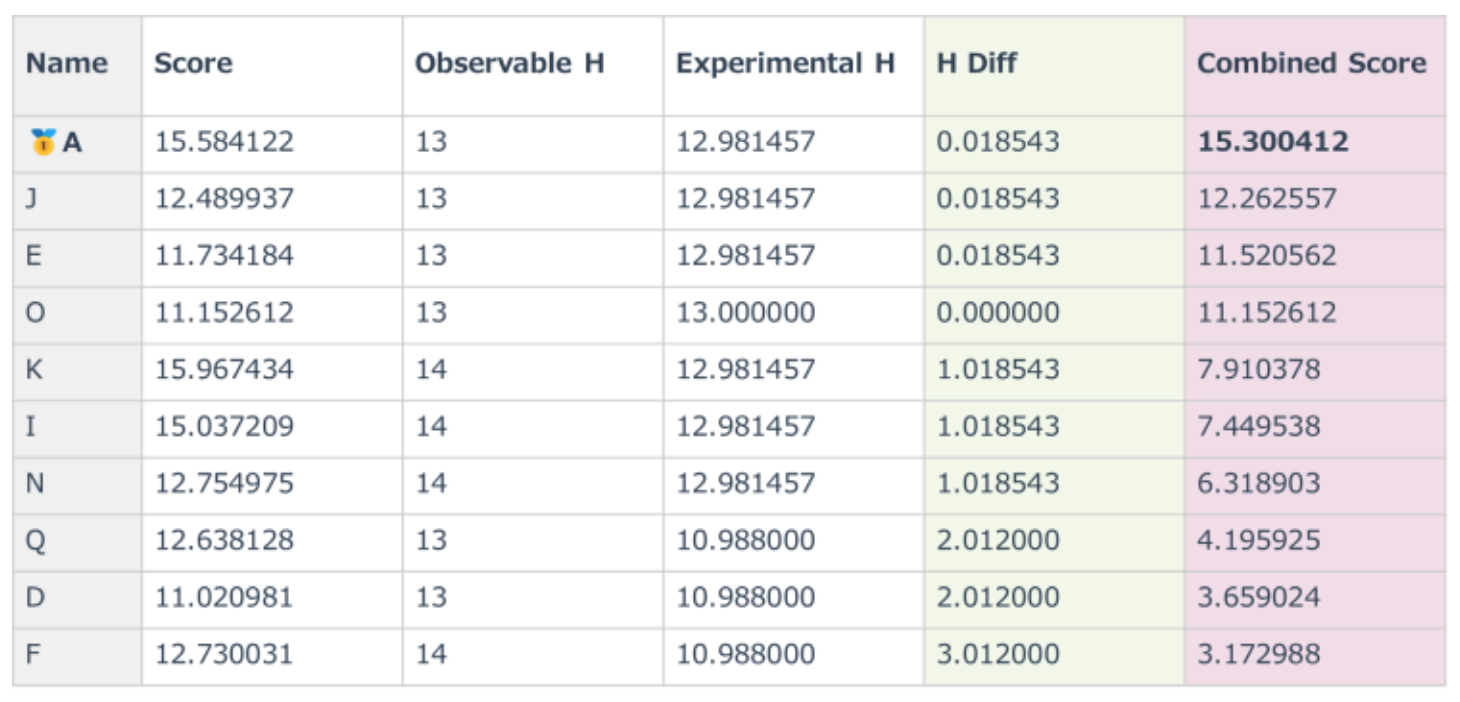Viewport: 1460px width, 702px height.
Task: Click the Observable H column header
Action: click(x=509, y=64)
